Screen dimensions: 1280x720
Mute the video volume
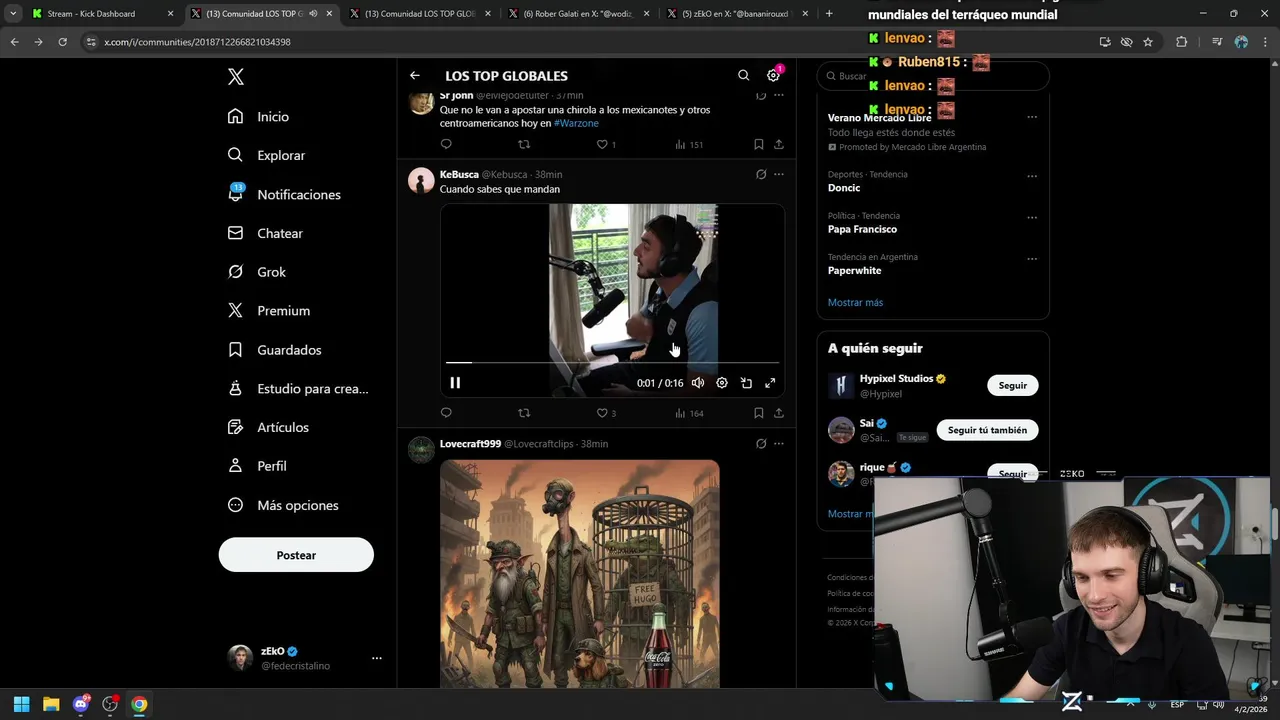(x=698, y=383)
